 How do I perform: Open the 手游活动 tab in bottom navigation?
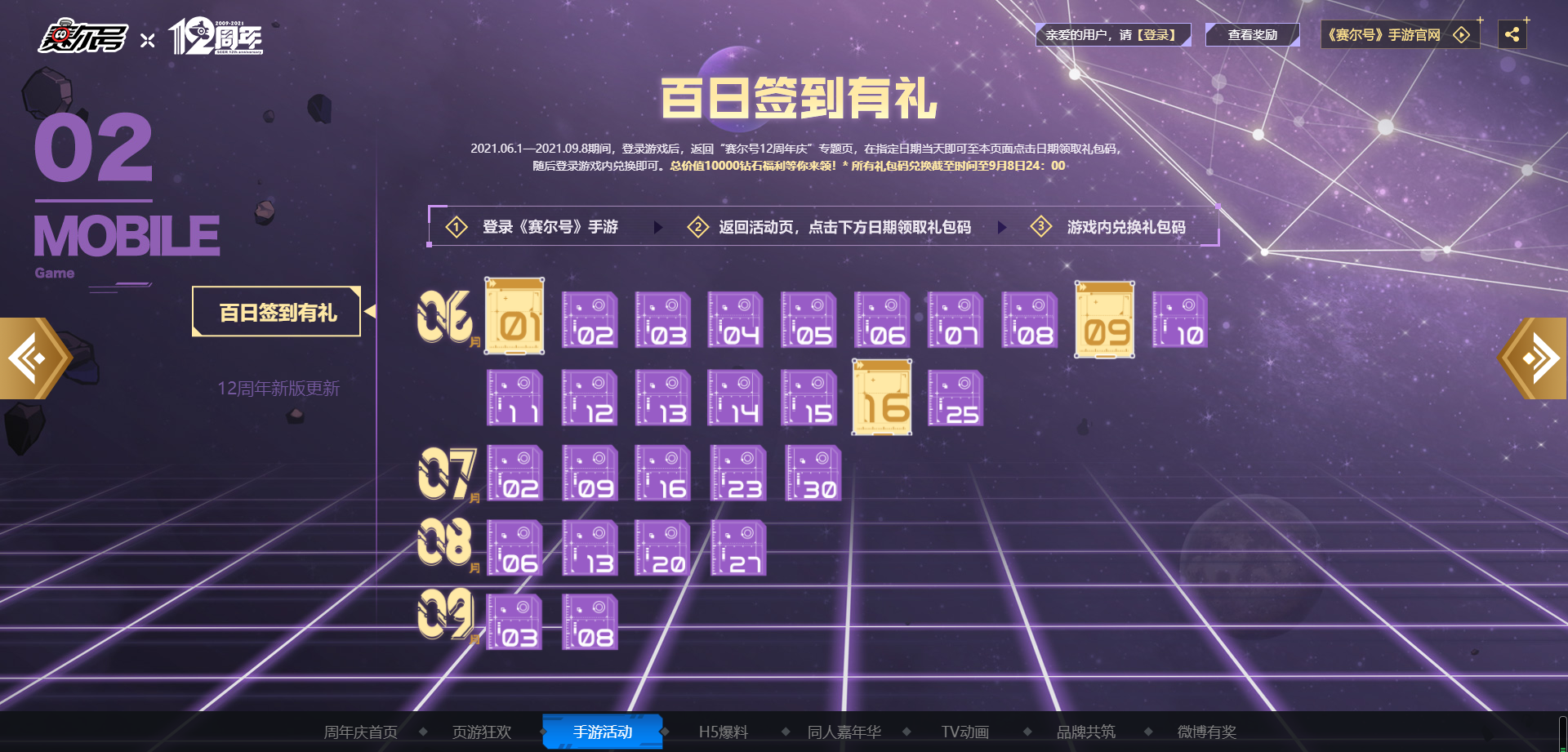tap(603, 732)
